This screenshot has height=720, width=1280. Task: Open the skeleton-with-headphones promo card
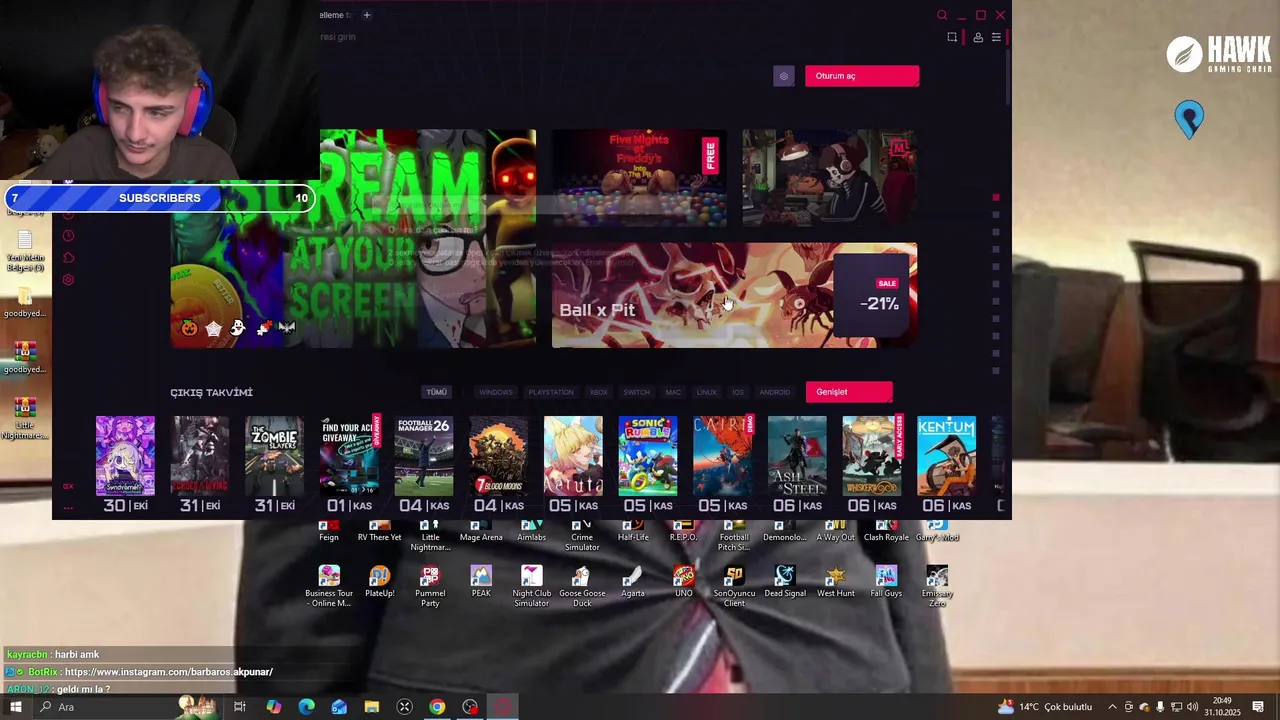pos(829,178)
